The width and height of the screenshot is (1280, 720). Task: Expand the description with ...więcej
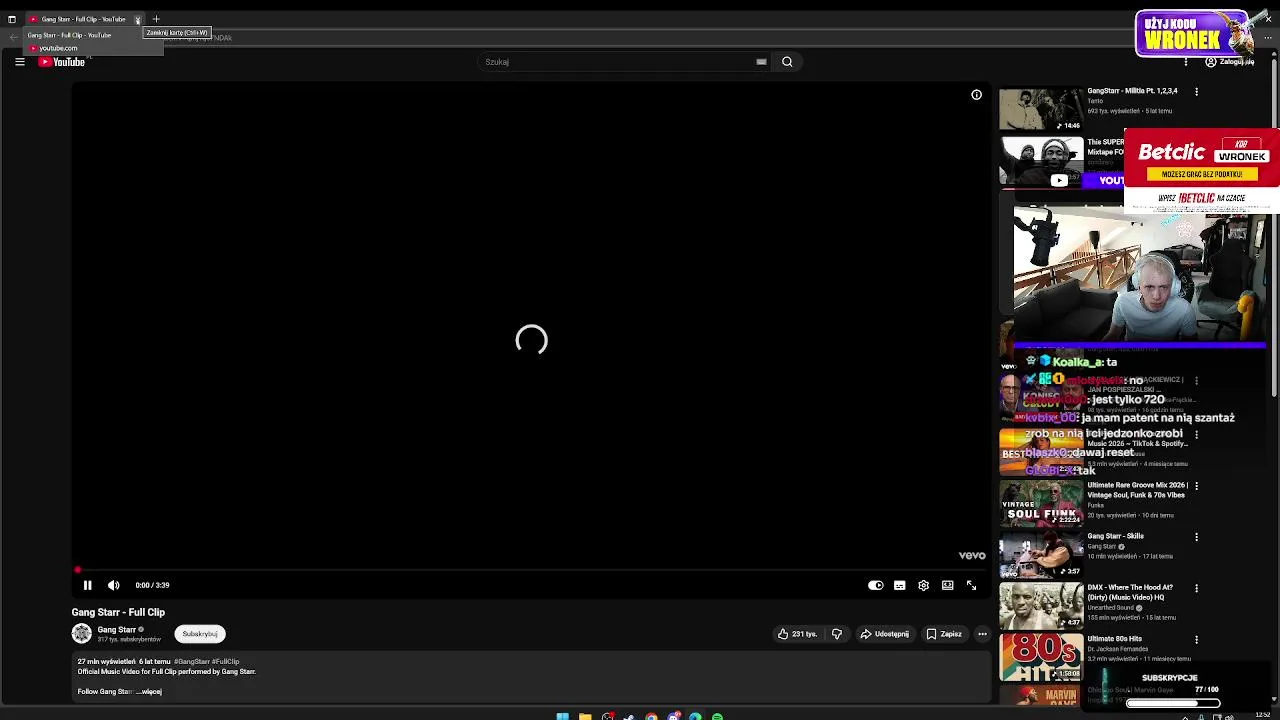point(150,691)
